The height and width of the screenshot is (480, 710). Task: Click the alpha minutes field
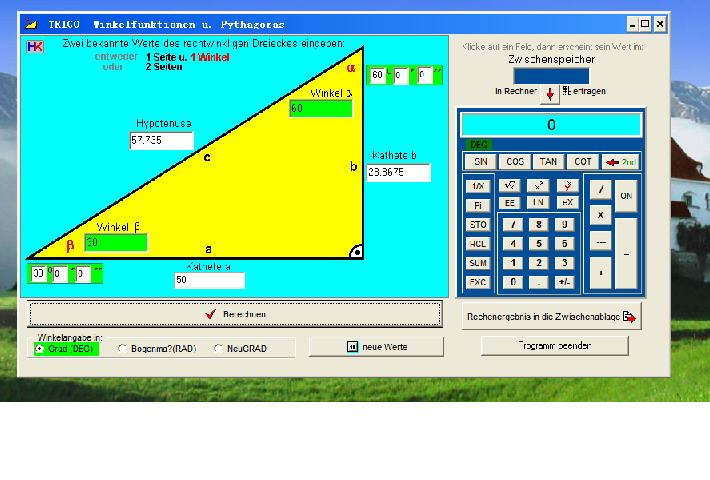401,75
